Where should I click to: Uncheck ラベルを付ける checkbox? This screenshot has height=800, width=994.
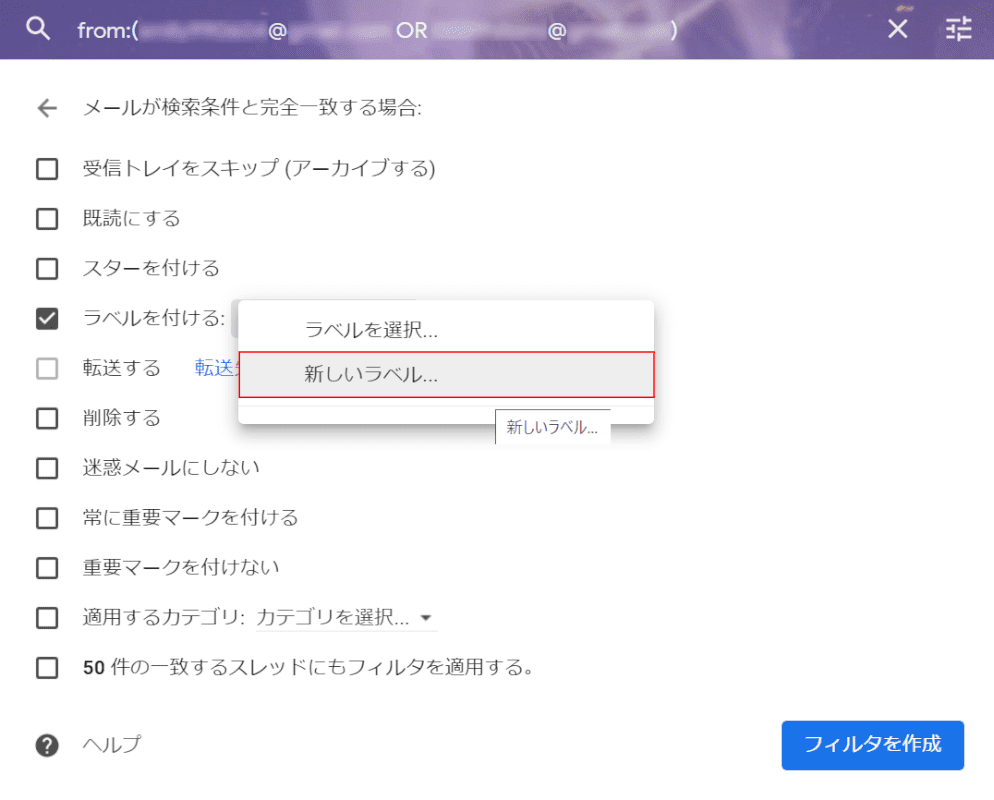tap(47, 318)
